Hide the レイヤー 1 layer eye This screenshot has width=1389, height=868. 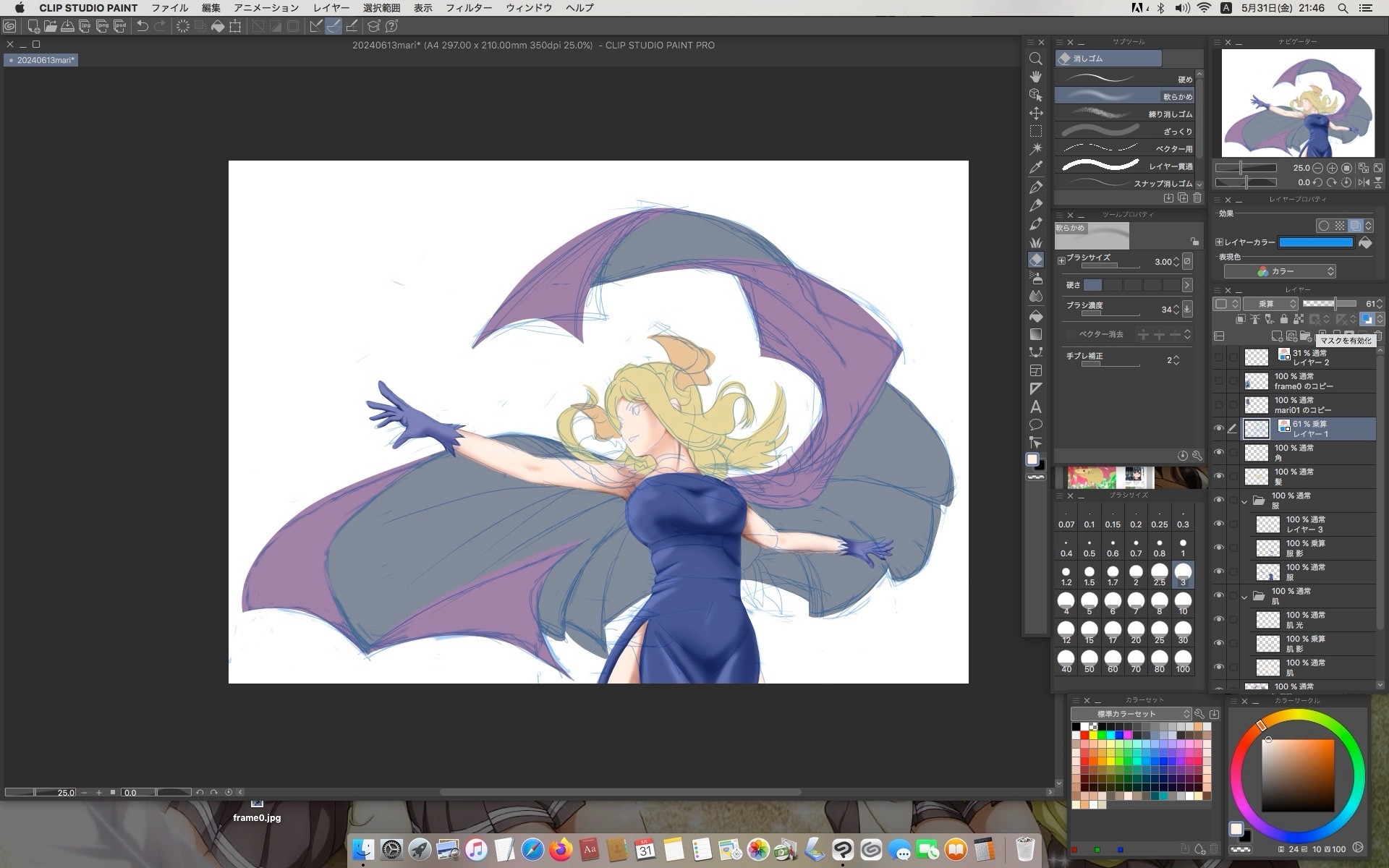[x=1219, y=429]
